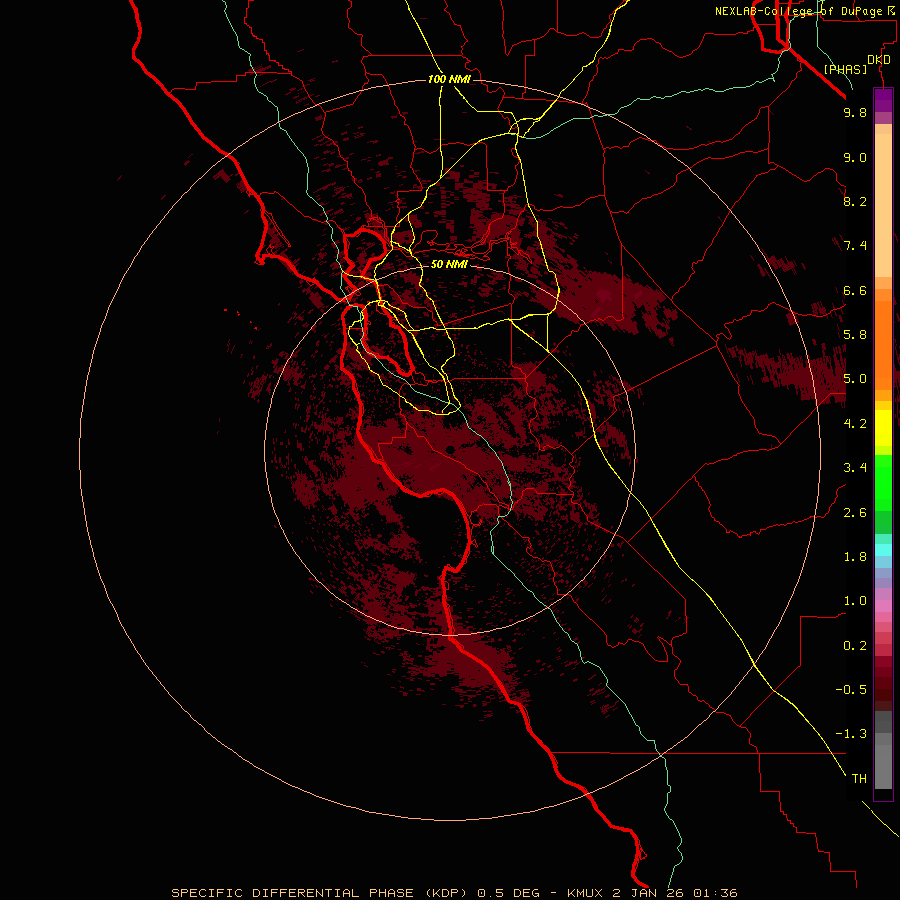The width and height of the screenshot is (900, 900).
Task: Click the 1.0 legend value
Action: (855, 601)
